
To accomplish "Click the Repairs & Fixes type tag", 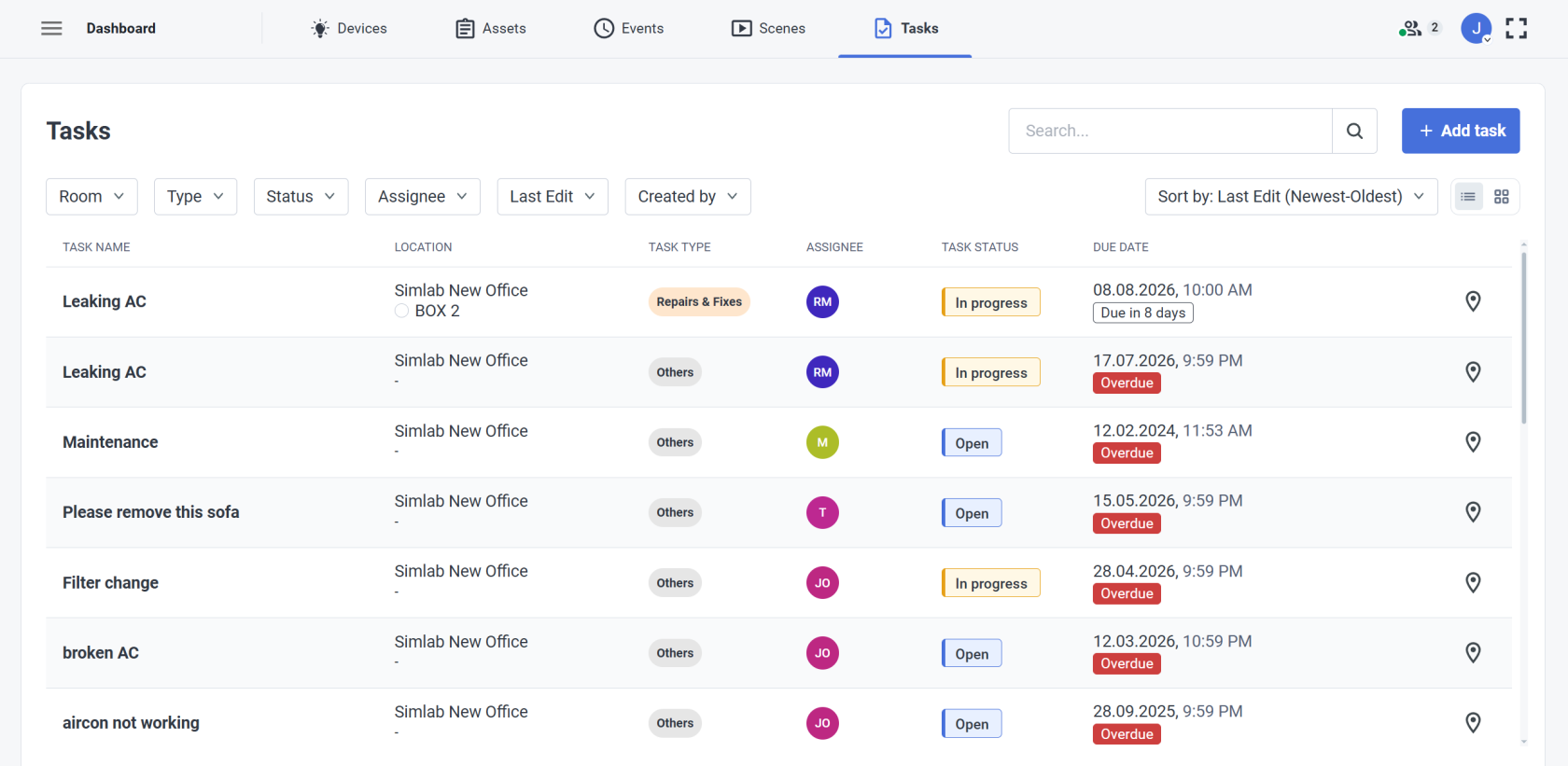I will coord(699,301).
